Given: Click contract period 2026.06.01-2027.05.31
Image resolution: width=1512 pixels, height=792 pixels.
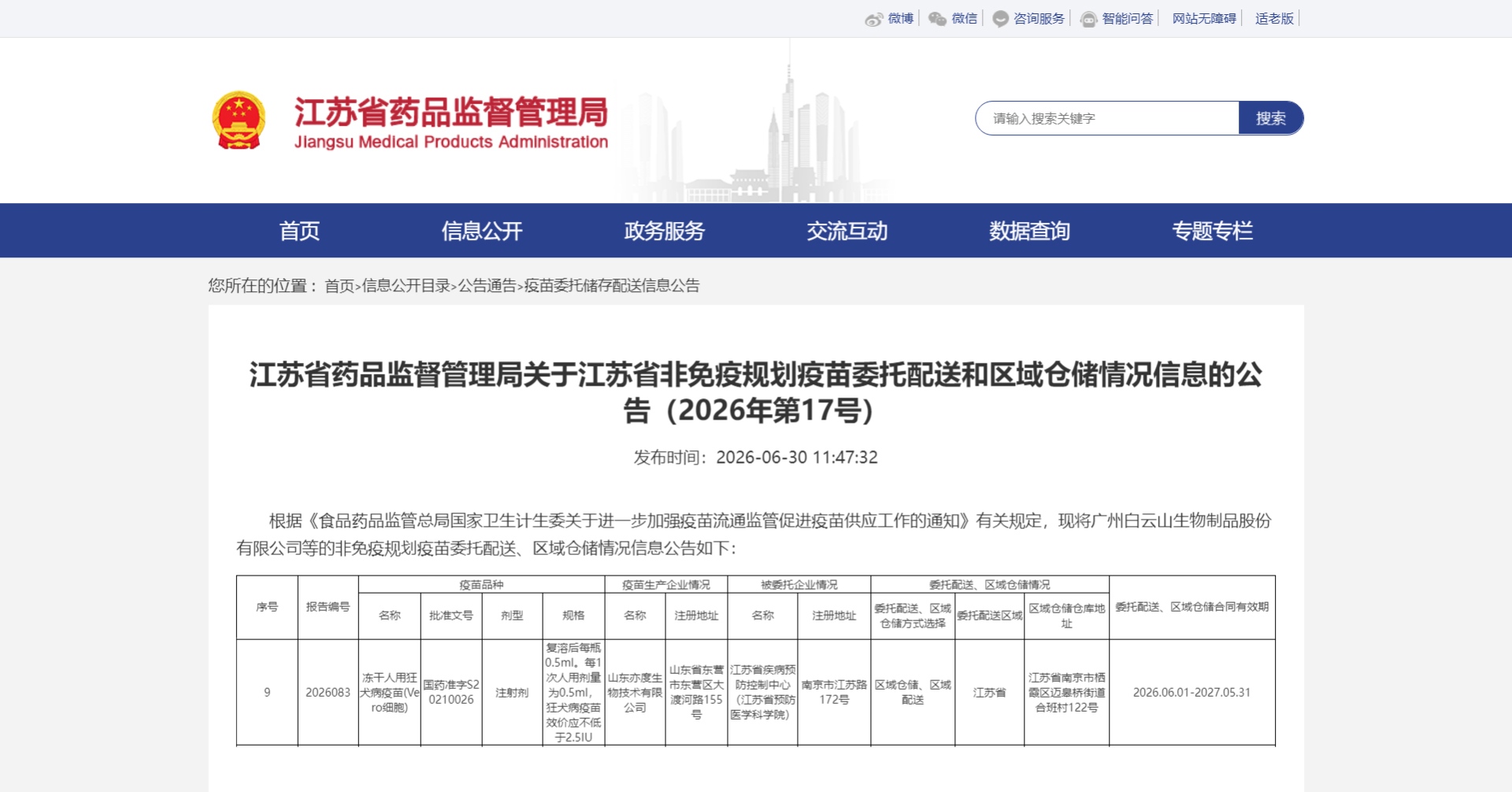Looking at the screenshot, I should click(1191, 693).
